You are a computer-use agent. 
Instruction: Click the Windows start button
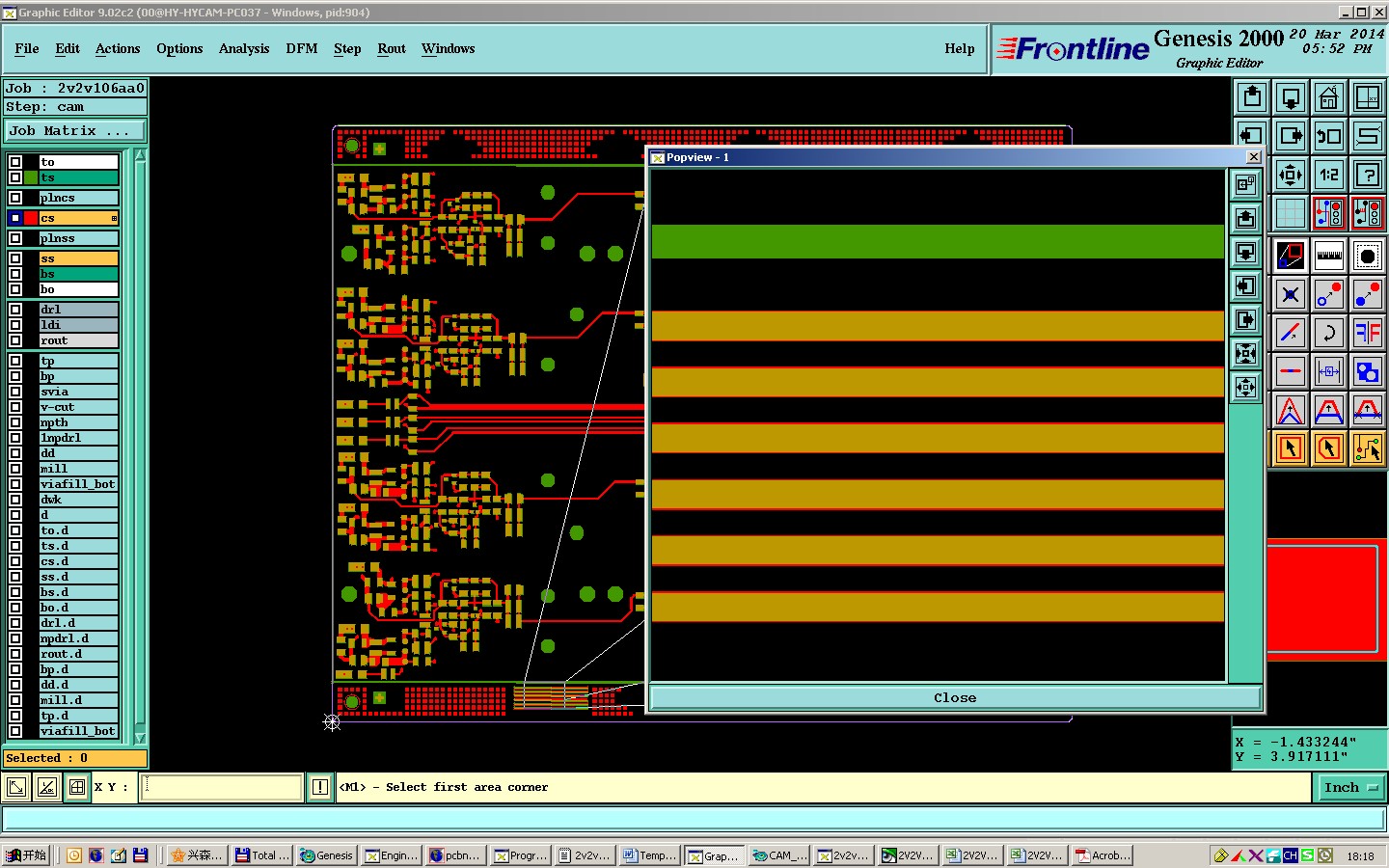pyautogui.click(x=26, y=855)
